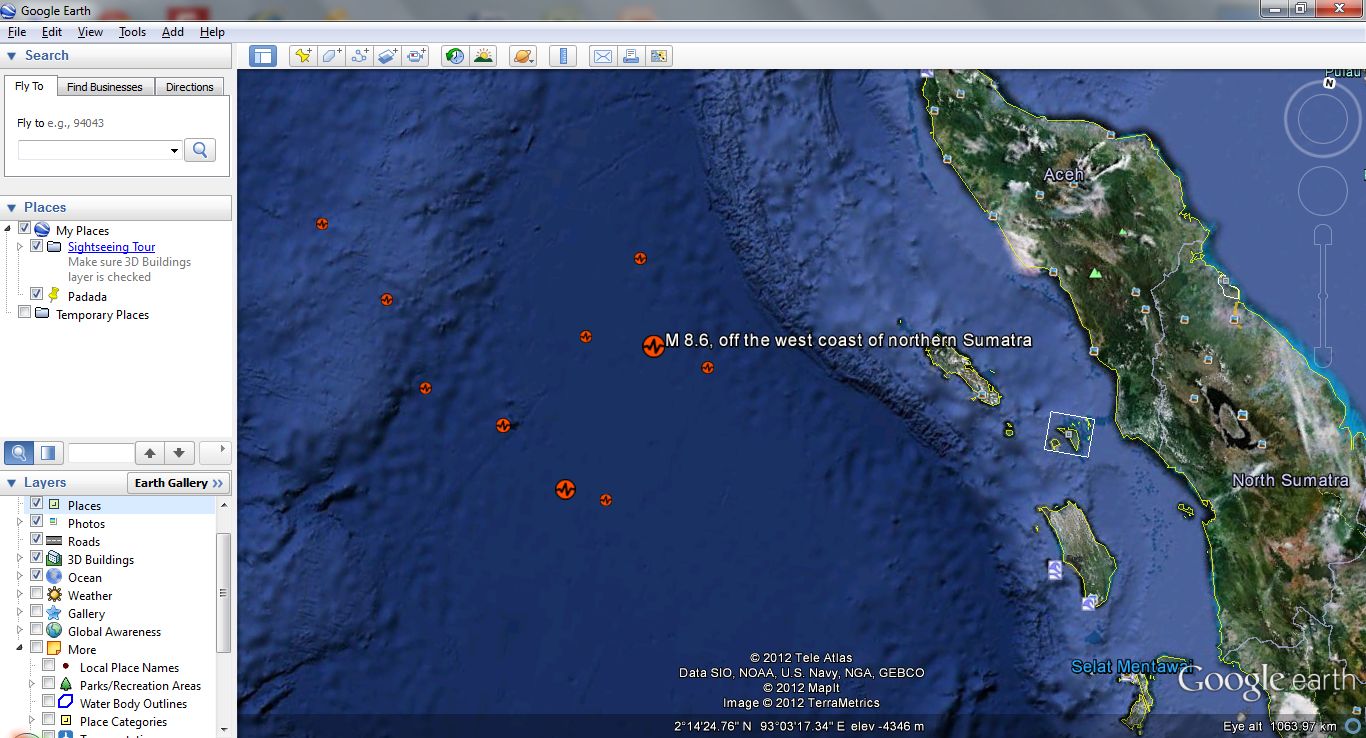View this location in Google Maps
The height and width of the screenshot is (738, 1366).
pos(659,56)
